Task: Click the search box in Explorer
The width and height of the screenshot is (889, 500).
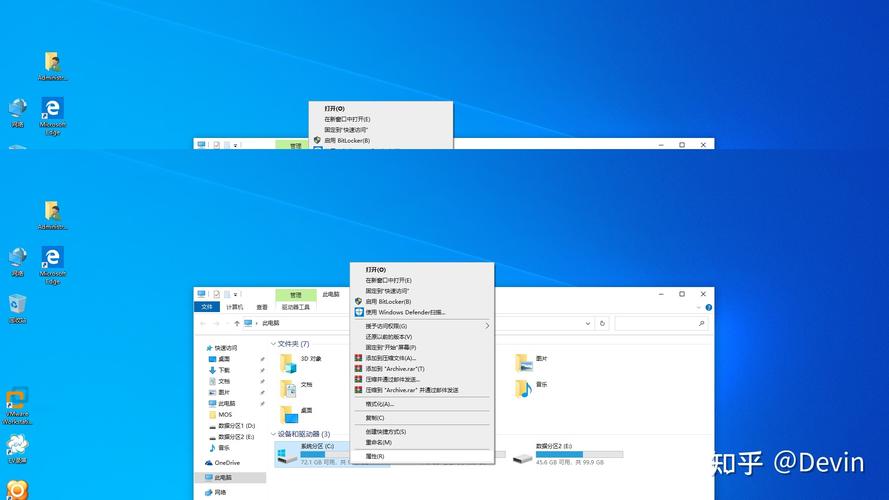Action: [661, 323]
